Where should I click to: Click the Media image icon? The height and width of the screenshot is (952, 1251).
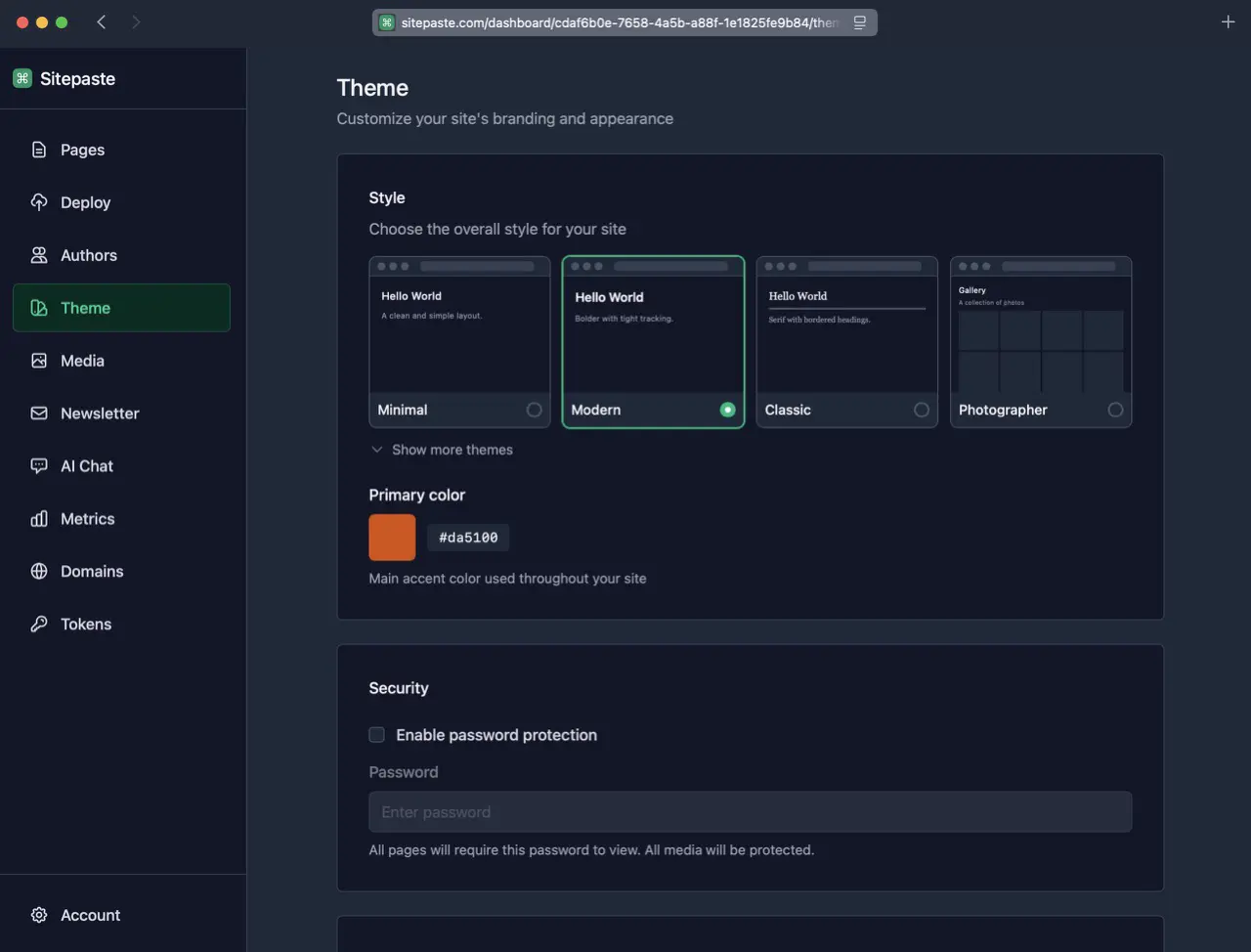pyautogui.click(x=39, y=361)
